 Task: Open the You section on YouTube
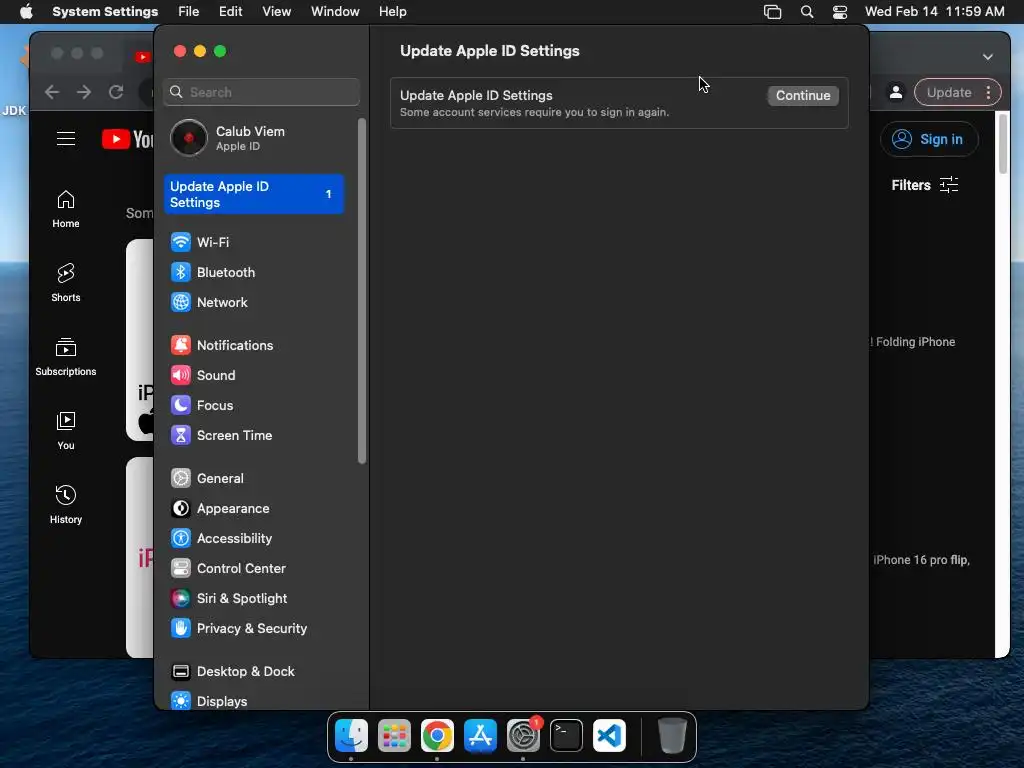pos(66,431)
